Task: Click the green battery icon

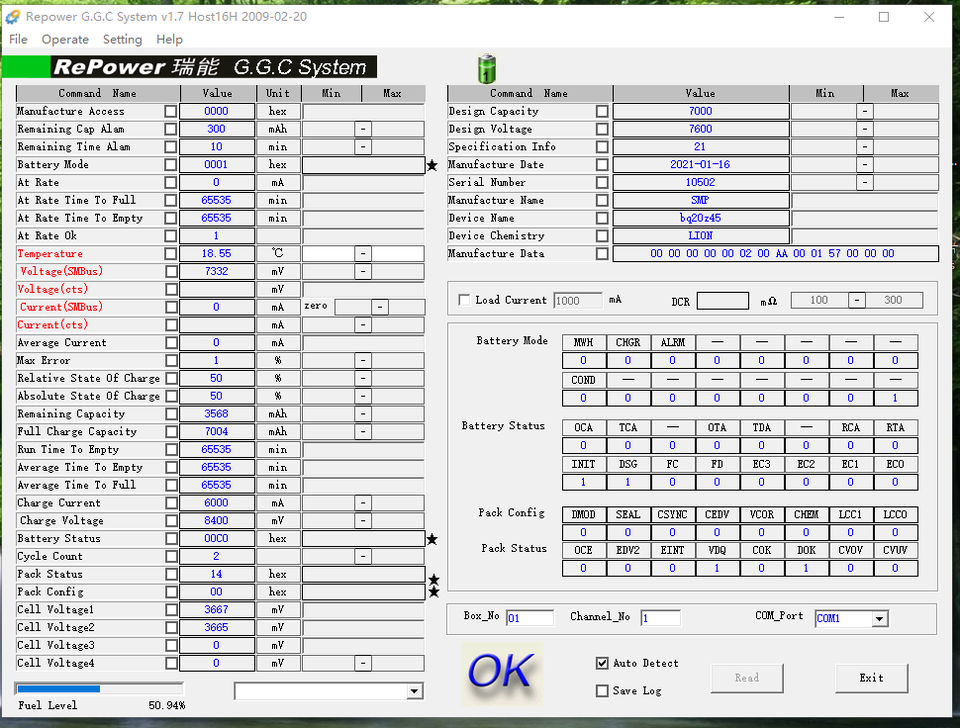Action: tap(487, 69)
